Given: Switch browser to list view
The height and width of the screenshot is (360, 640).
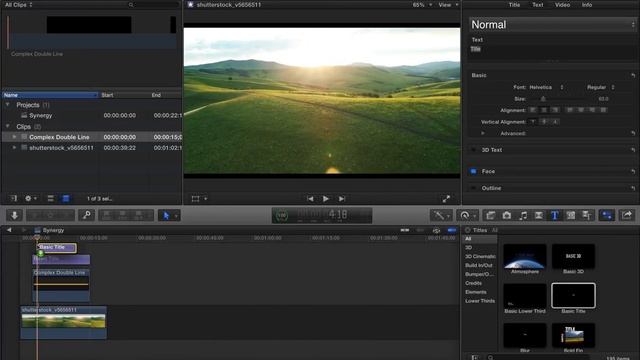Looking at the screenshot, I should click(65, 199).
